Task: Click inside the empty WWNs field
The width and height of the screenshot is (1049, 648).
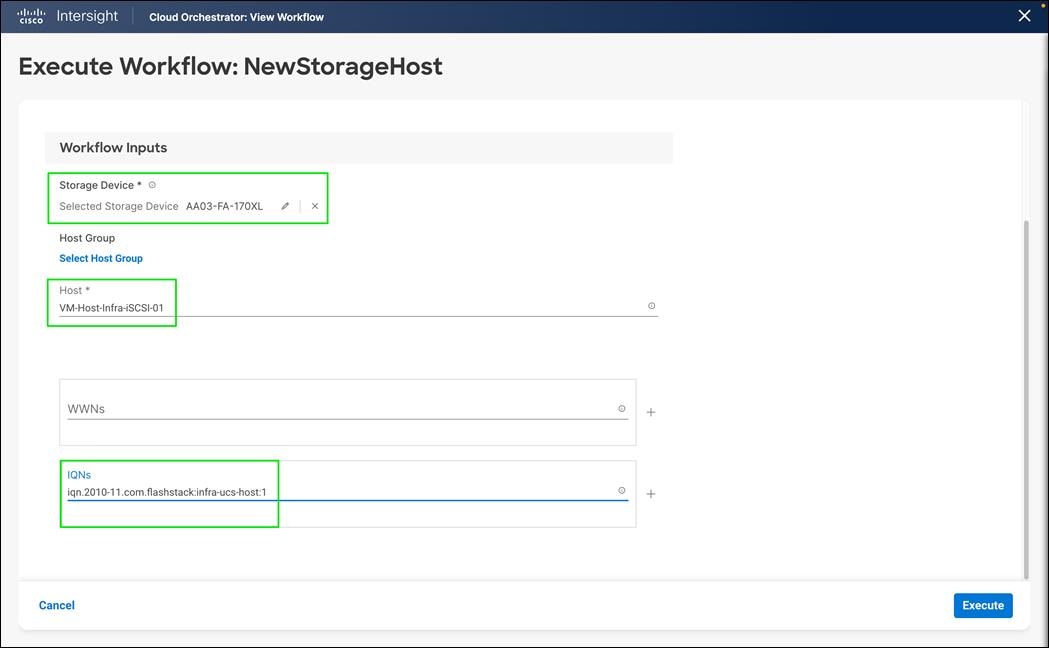Action: (x=300, y=408)
